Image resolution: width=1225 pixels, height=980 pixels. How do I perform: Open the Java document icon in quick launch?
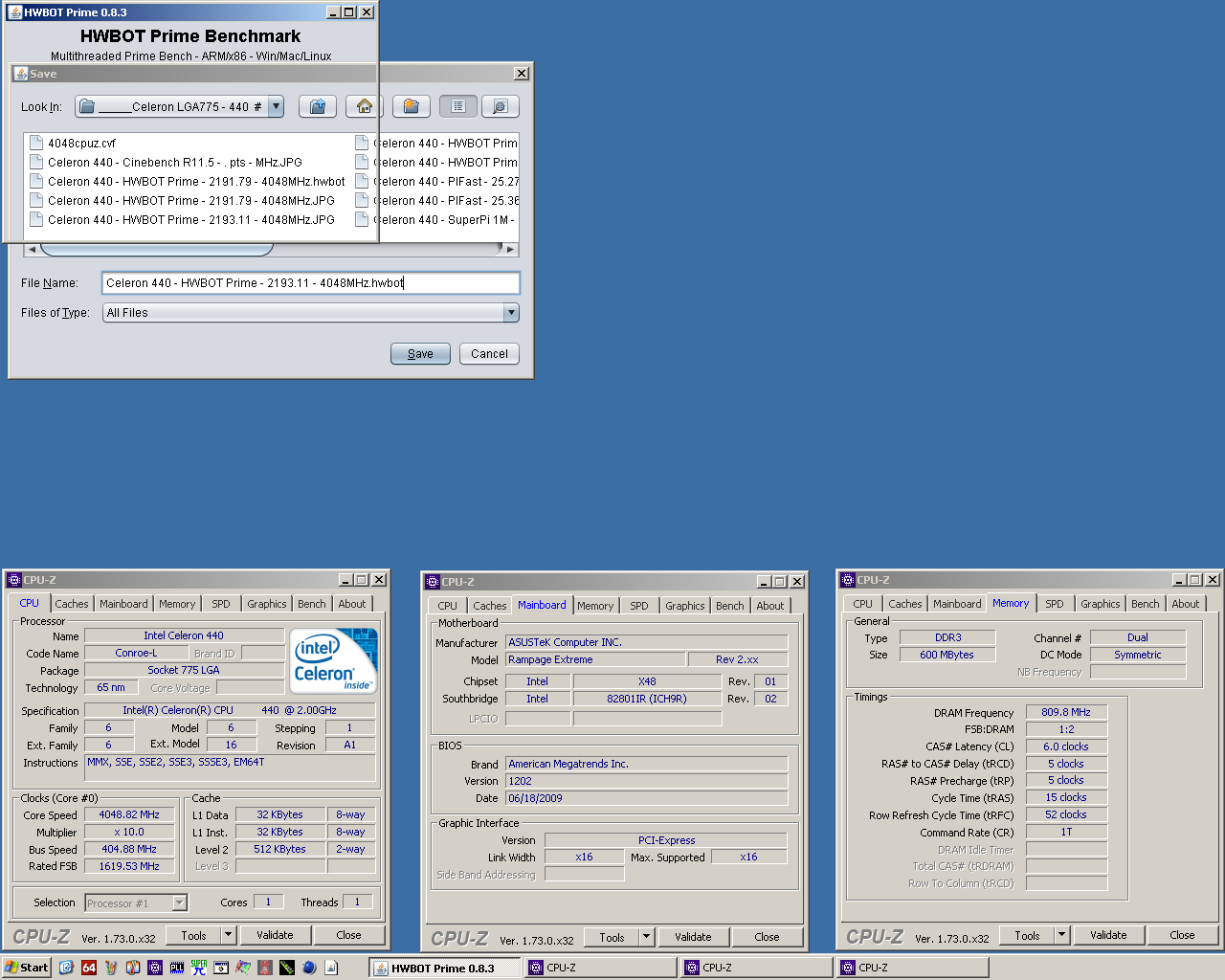point(331,968)
